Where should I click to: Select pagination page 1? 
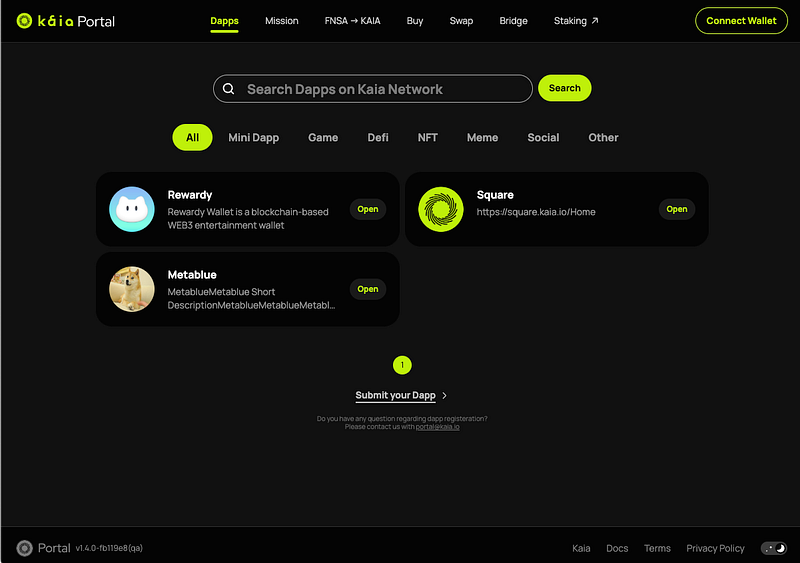(402, 365)
